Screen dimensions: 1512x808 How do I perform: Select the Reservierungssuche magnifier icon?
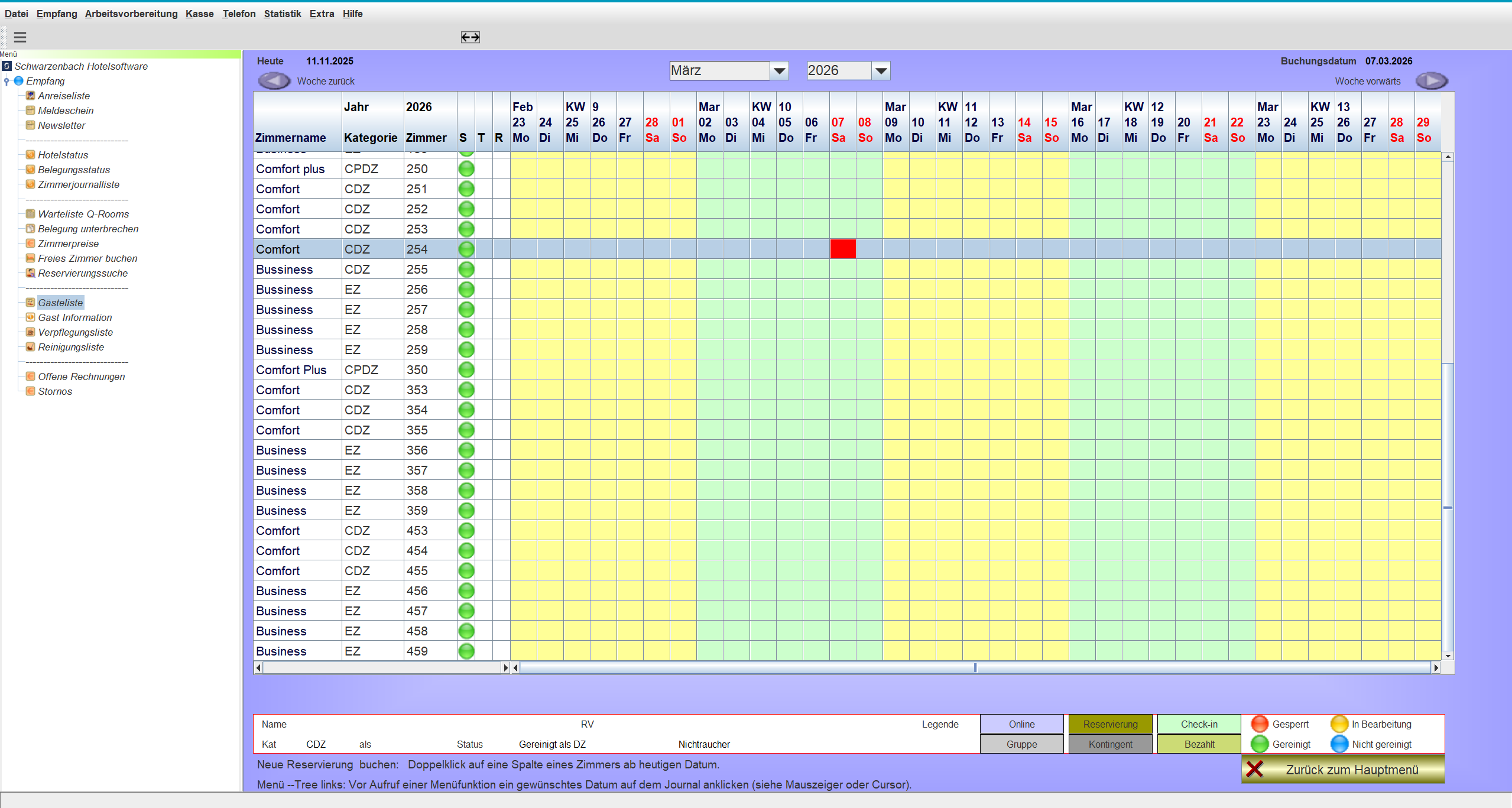(x=30, y=273)
